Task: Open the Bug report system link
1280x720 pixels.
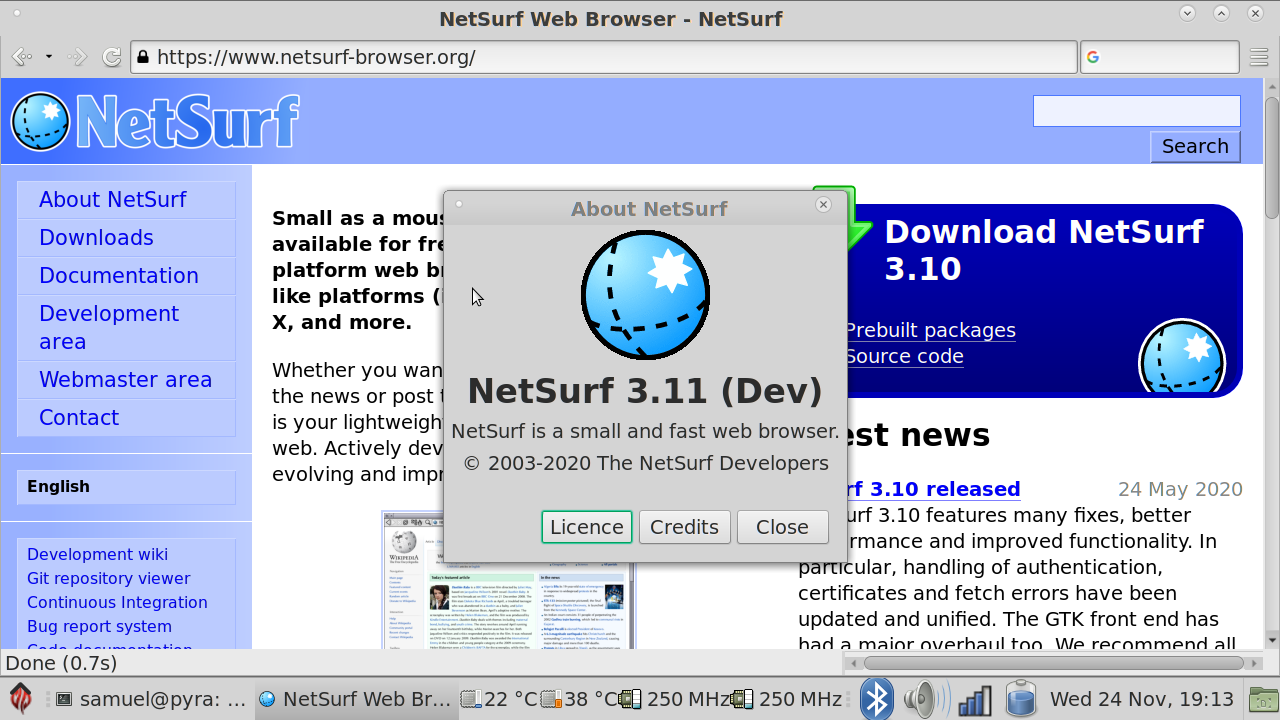Action: tap(99, 626)
